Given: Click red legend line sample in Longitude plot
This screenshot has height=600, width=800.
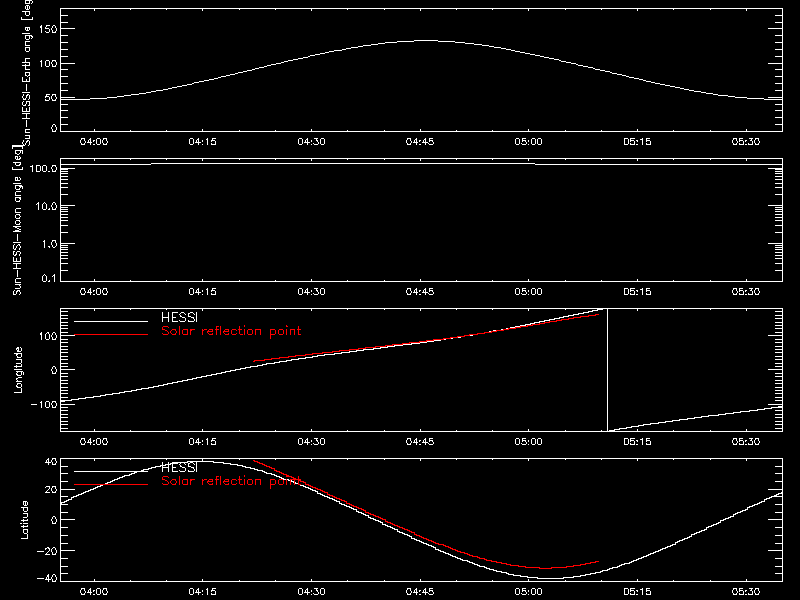Looking at the screenshot, I should (x=111, y=335).
